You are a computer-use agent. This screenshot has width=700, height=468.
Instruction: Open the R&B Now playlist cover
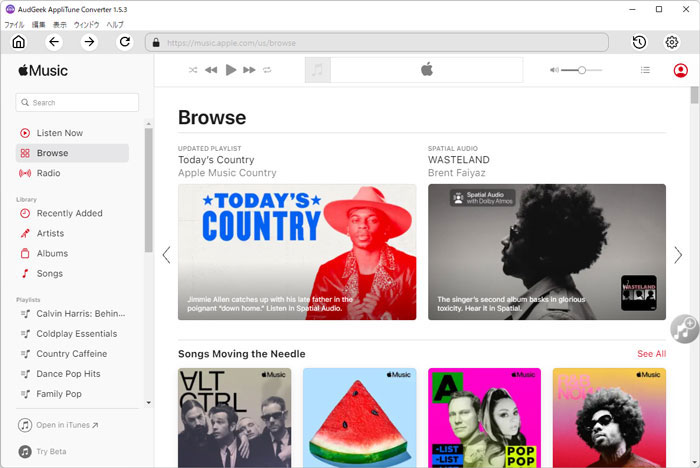(x=609, y=418)
